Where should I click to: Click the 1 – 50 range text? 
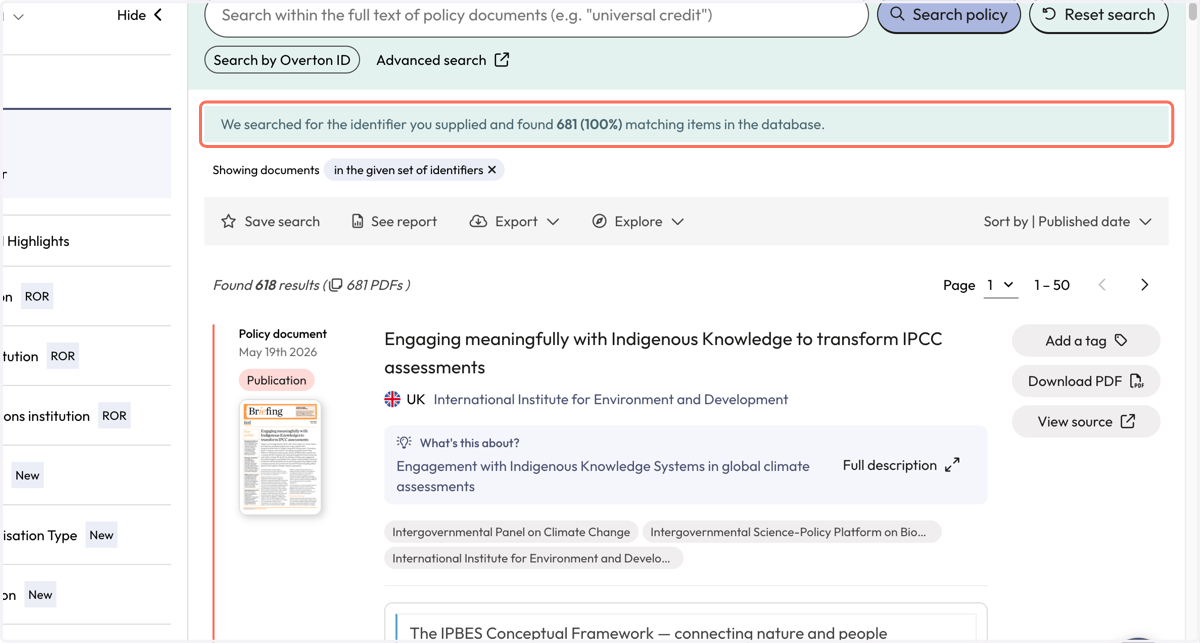pos(1052,285)
